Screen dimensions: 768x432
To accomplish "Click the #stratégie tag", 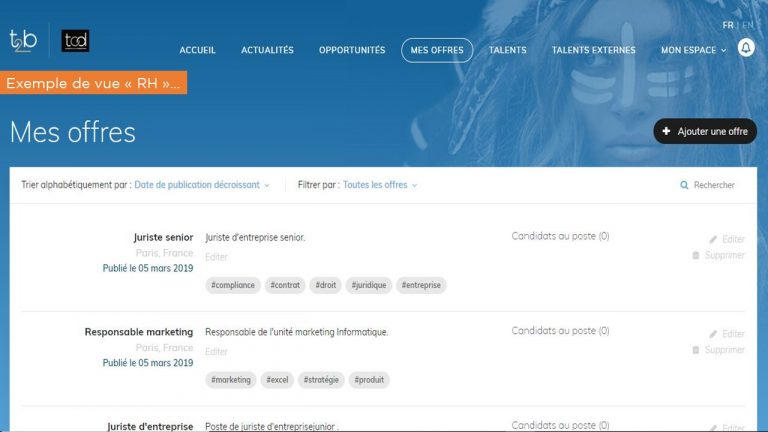I will (x=321, y=380).
